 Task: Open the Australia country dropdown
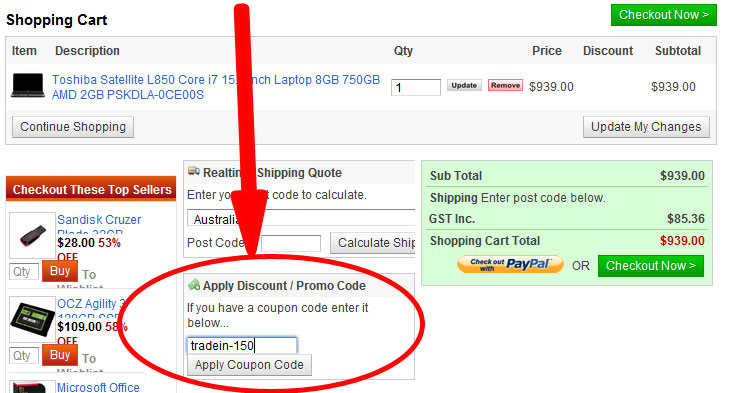coord(301,218)
